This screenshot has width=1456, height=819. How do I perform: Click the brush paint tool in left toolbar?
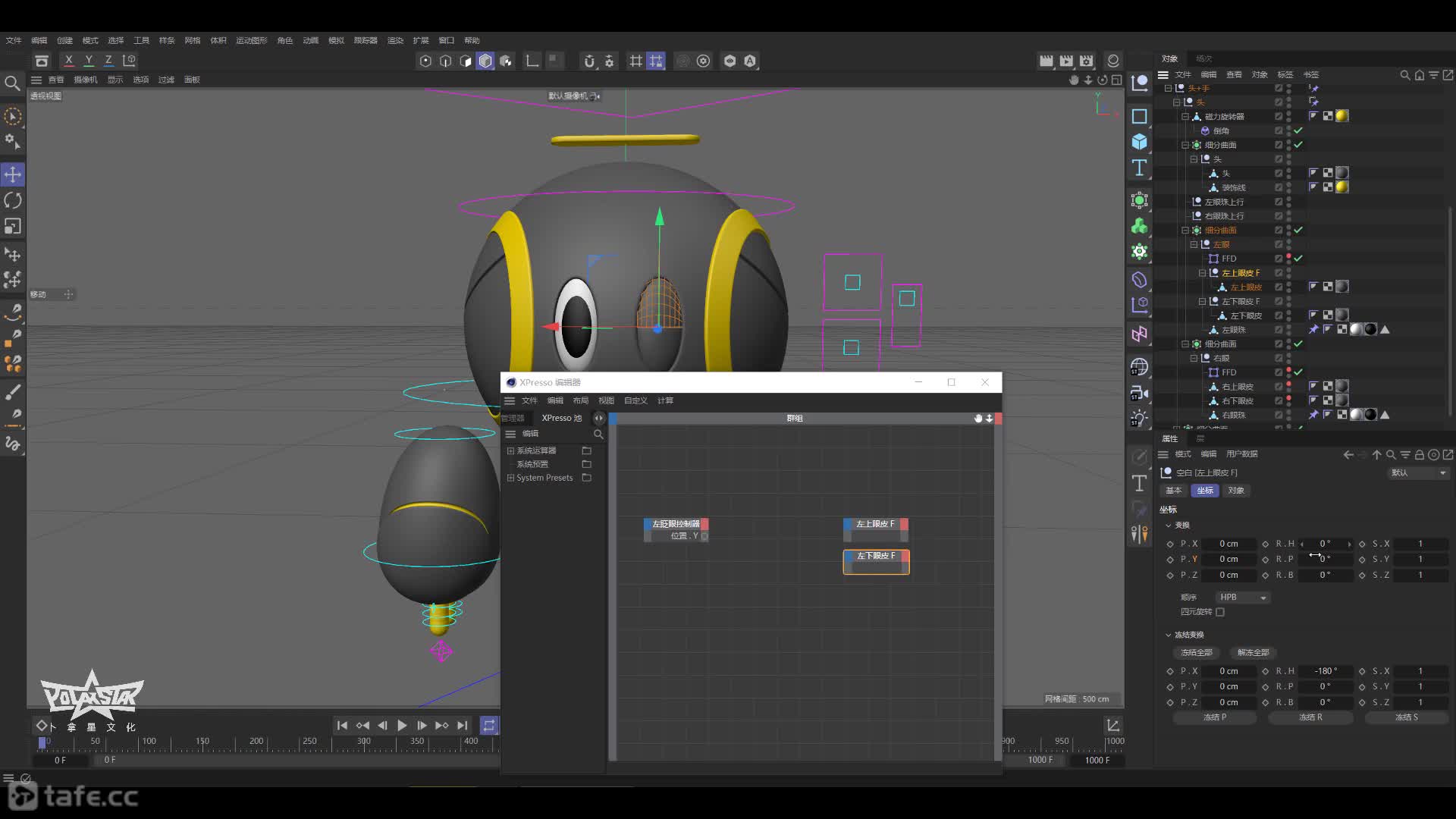pos(13,392)
